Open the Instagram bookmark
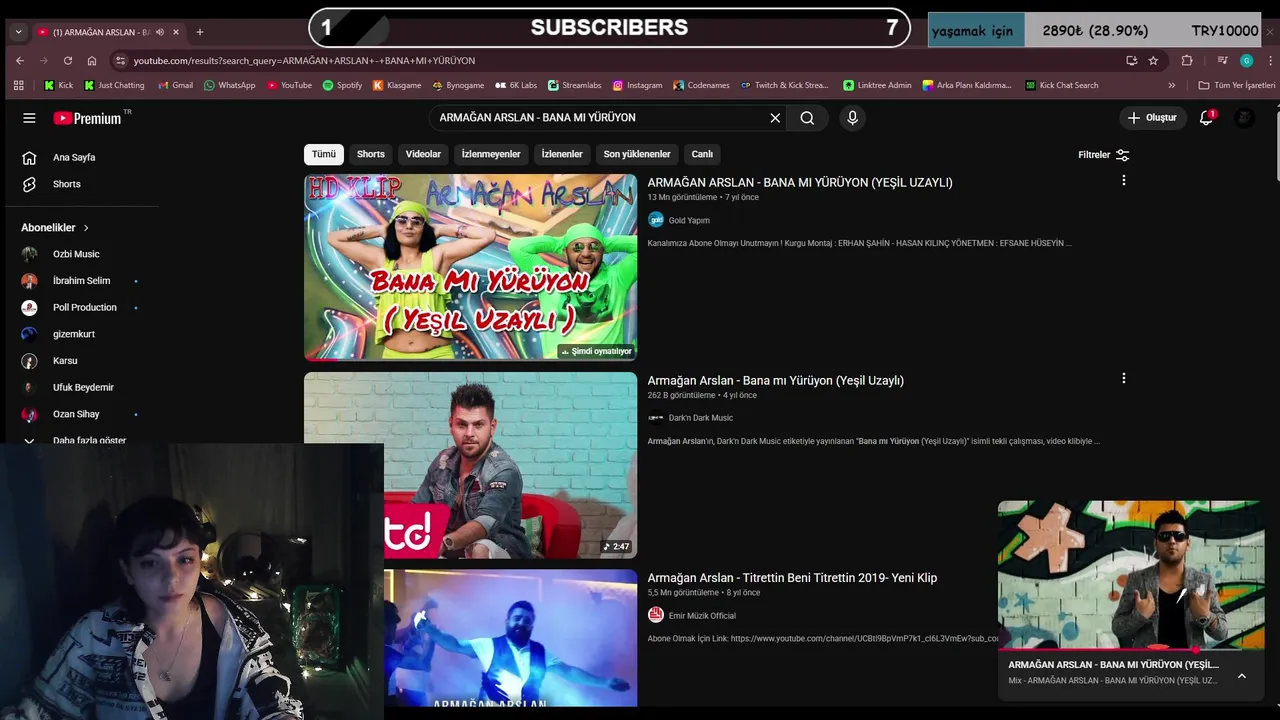The height and width of the screenshot is (720, 1280). [x=637, y=85]
